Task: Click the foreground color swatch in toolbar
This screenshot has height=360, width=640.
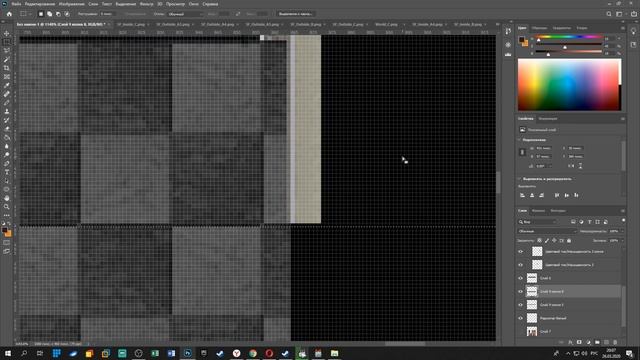Action: [x=5, y=231]
